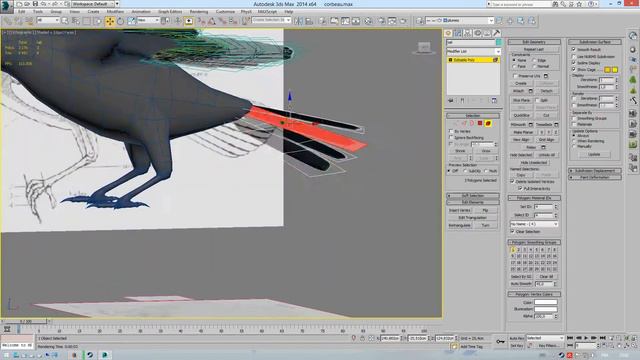640x360 pixels.
Task: Open the Display command panel tab
Action: pos(487,33)
